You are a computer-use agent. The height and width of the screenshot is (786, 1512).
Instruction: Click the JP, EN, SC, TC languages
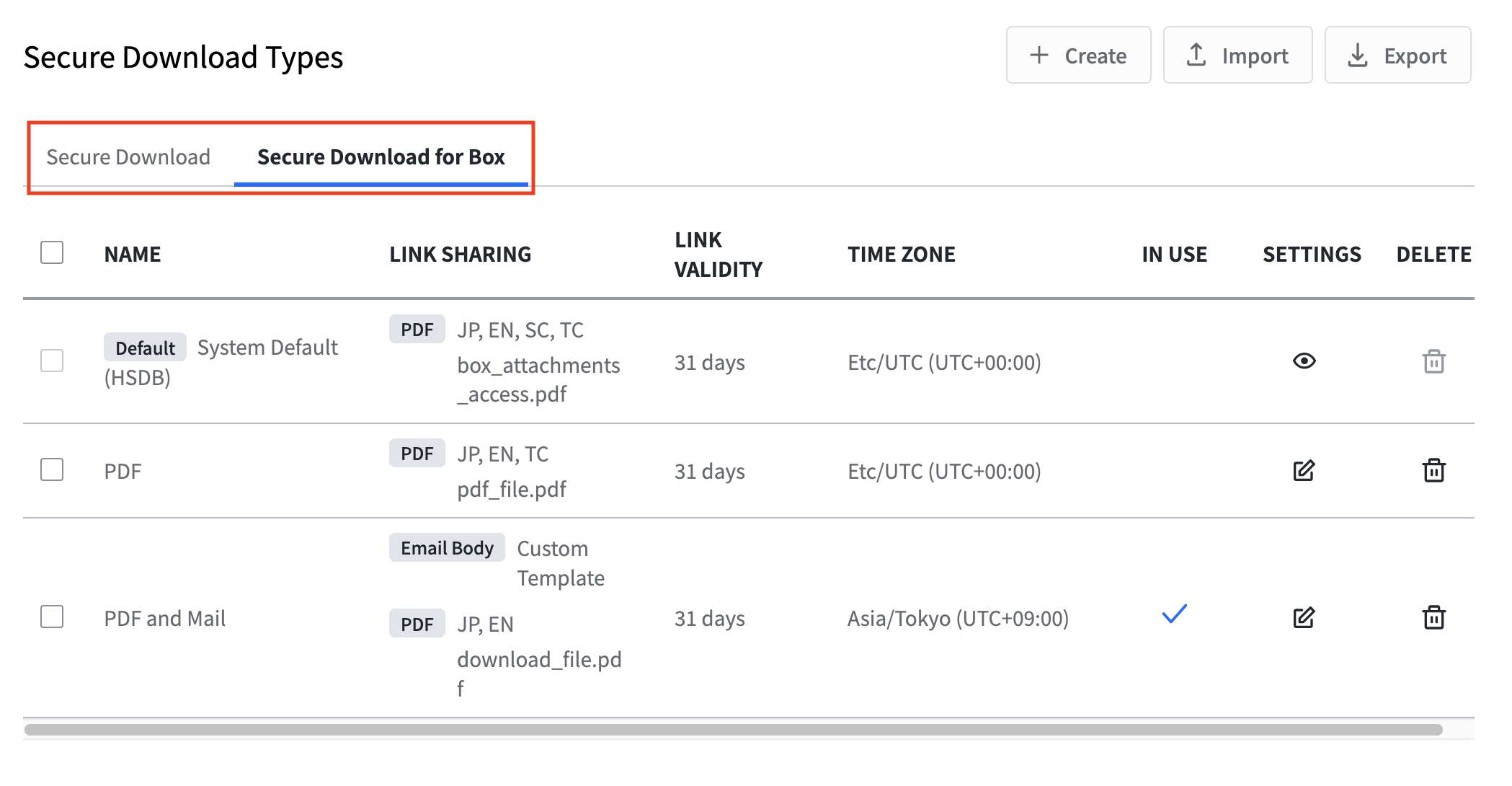(x=520, y=330)
